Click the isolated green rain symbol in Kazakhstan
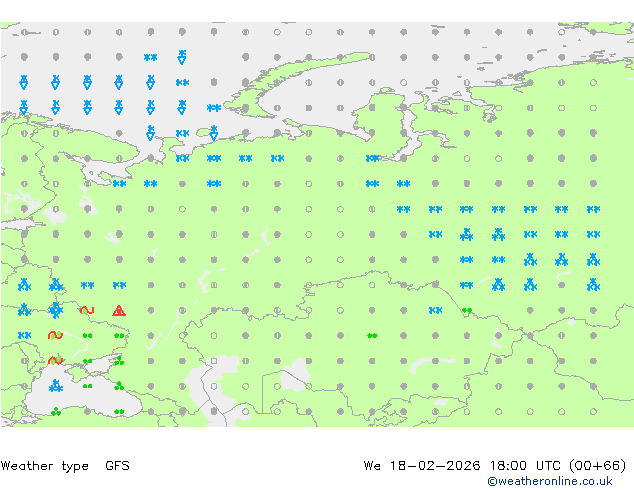 pos(372,336)
